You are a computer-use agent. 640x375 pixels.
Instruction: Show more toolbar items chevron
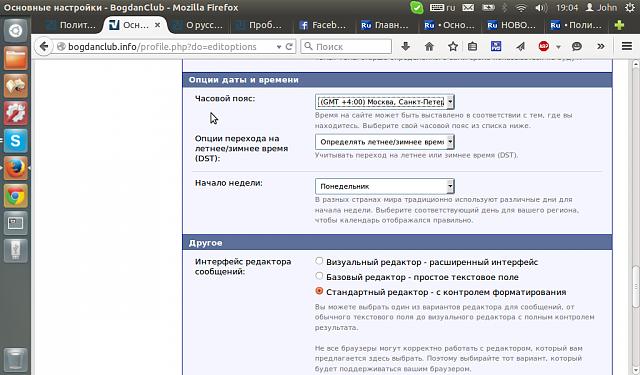600,47
